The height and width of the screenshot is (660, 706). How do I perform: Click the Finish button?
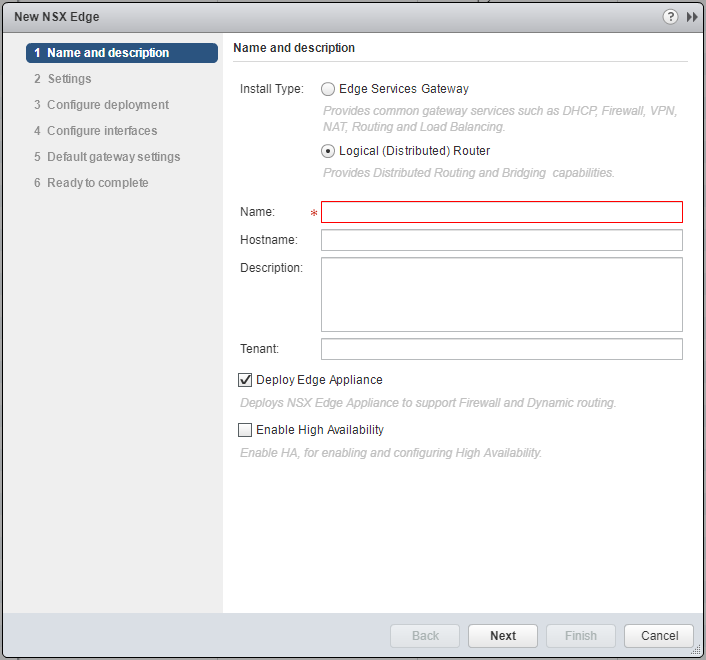581,636
